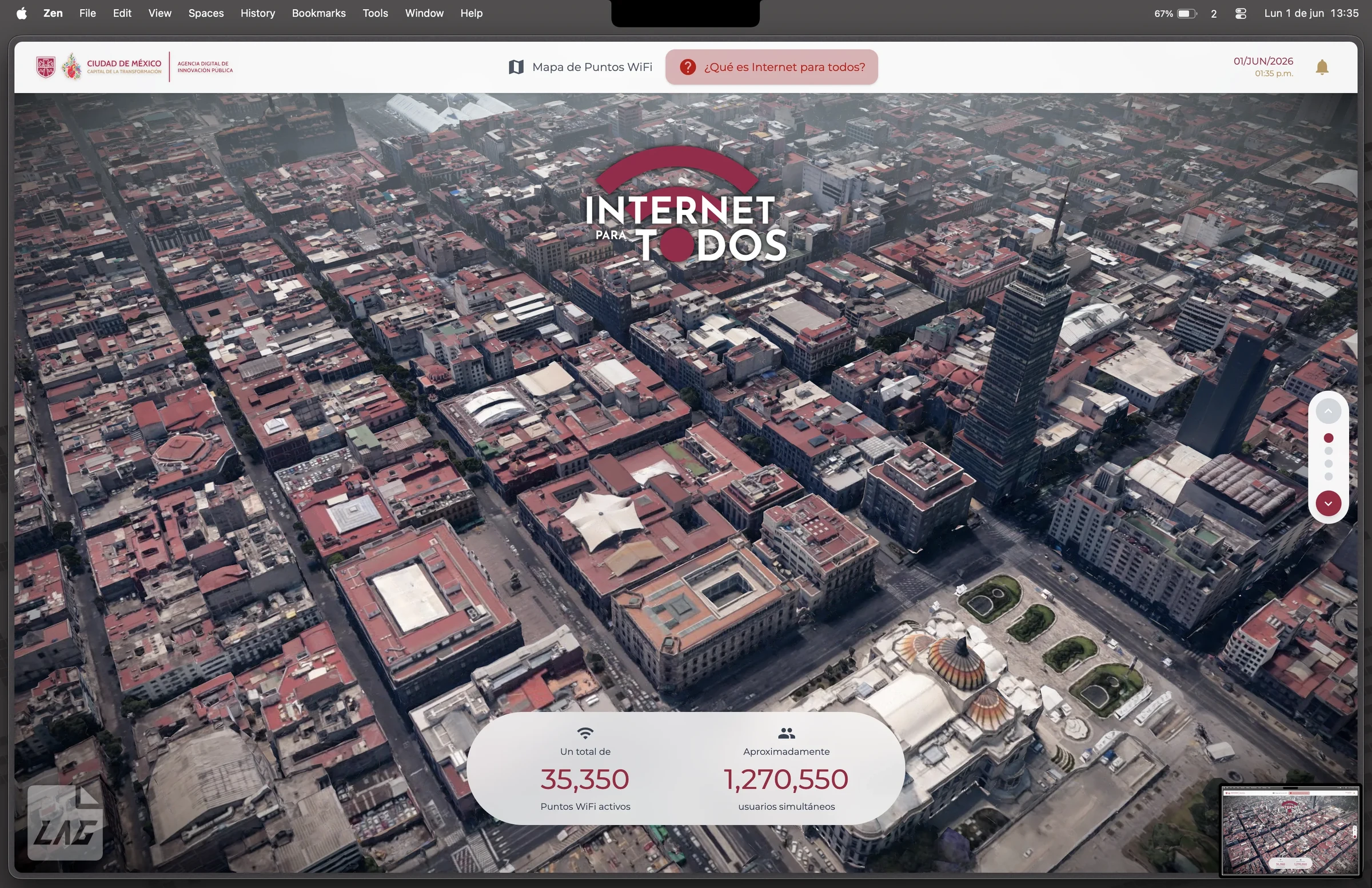
Task: Click the Agencia Digital de Innovación Pública logo
Action: coord(205,67)
